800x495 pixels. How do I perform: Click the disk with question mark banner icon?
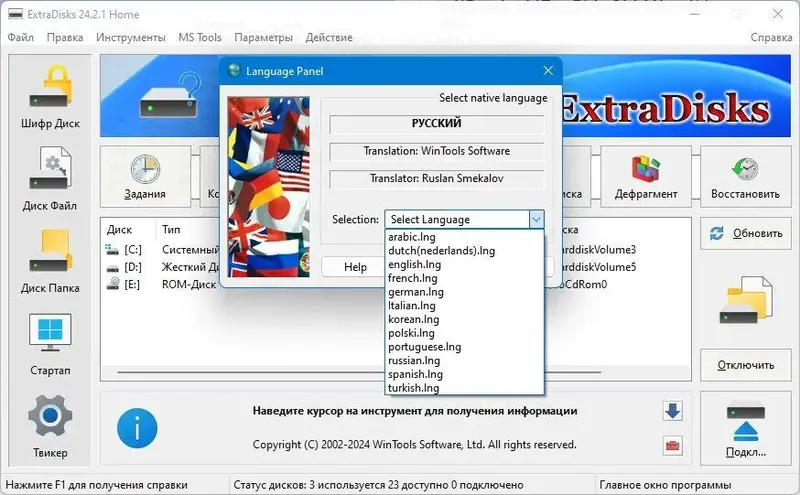[x=170, y=96]
